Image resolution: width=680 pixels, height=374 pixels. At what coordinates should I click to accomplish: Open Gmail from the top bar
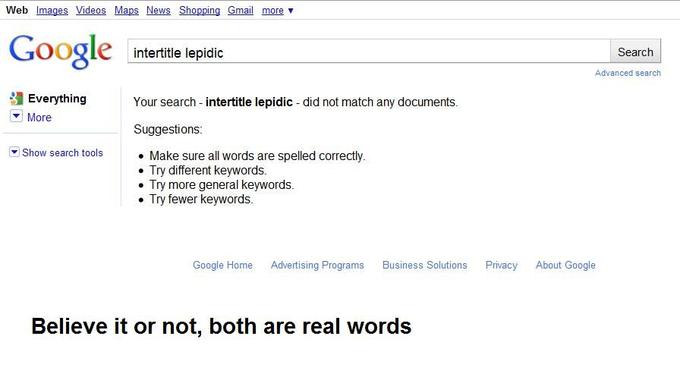tap(240, 10)
